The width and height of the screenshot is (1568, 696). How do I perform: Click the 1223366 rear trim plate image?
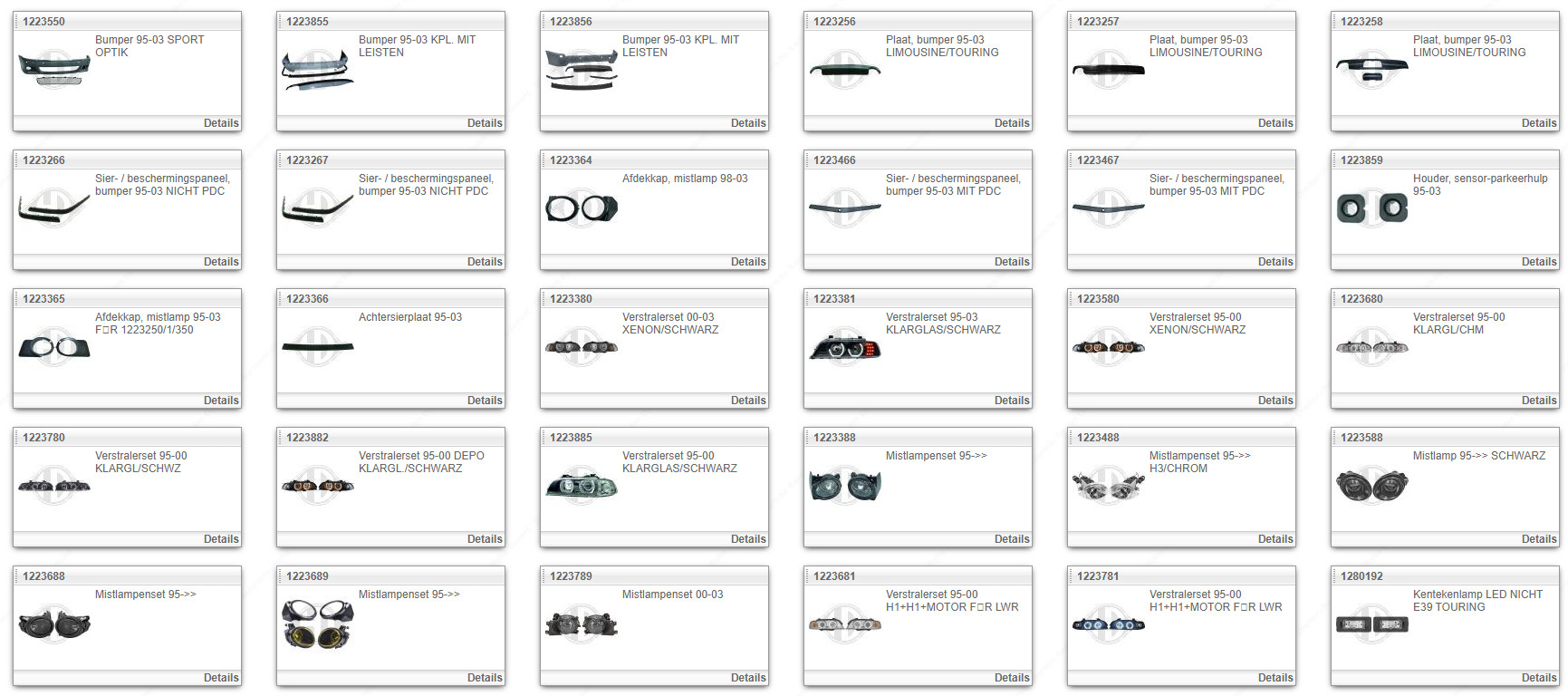(x=318, y=347)
